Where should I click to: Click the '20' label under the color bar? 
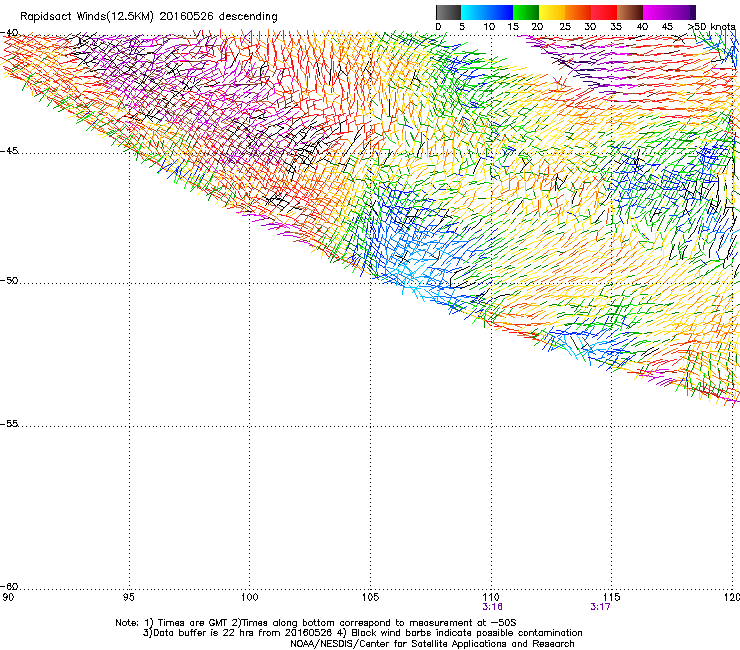(537, 27)
